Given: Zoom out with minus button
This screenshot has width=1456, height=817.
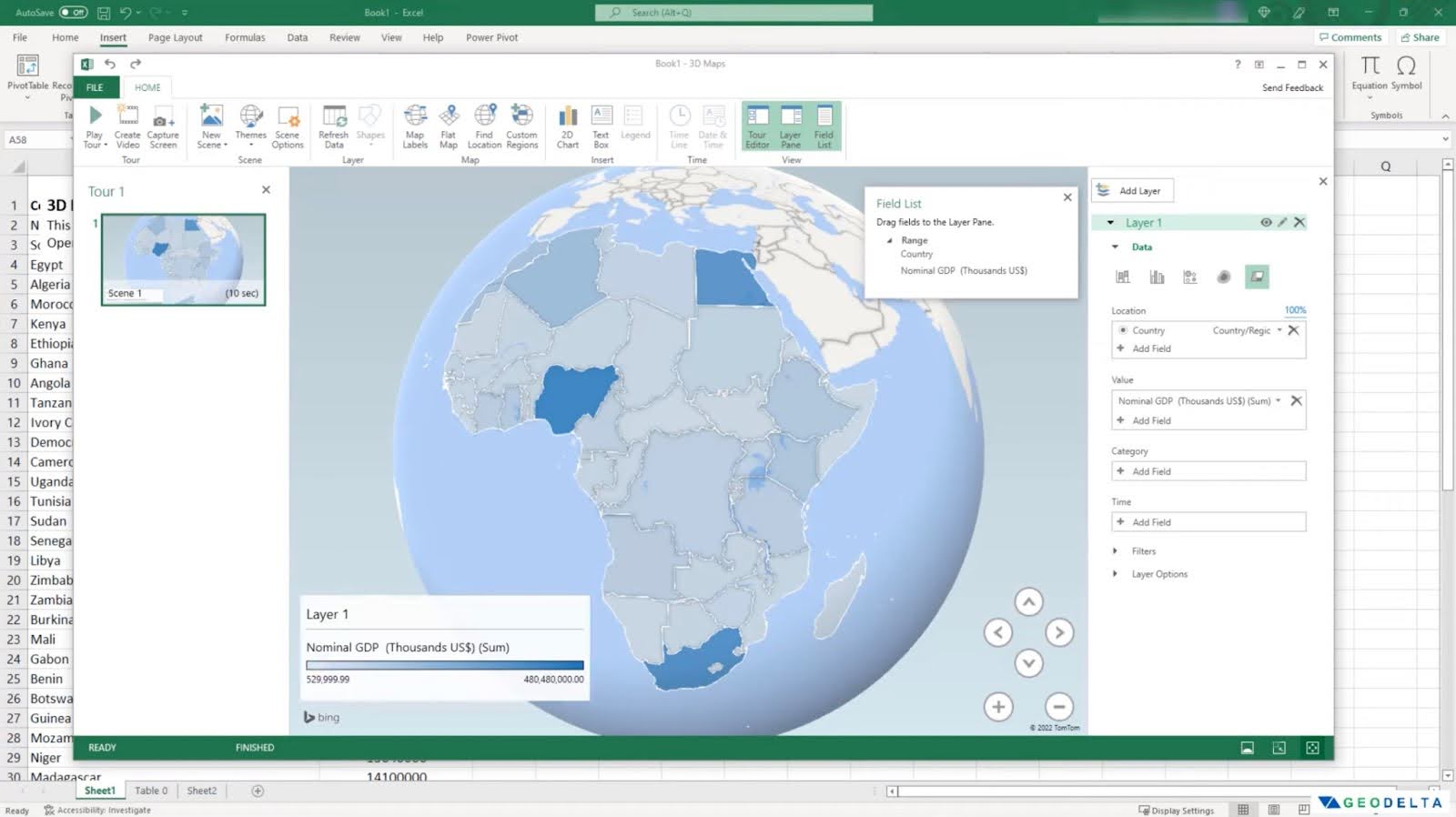Looking at the screenshot, I should pos(1058,707).
